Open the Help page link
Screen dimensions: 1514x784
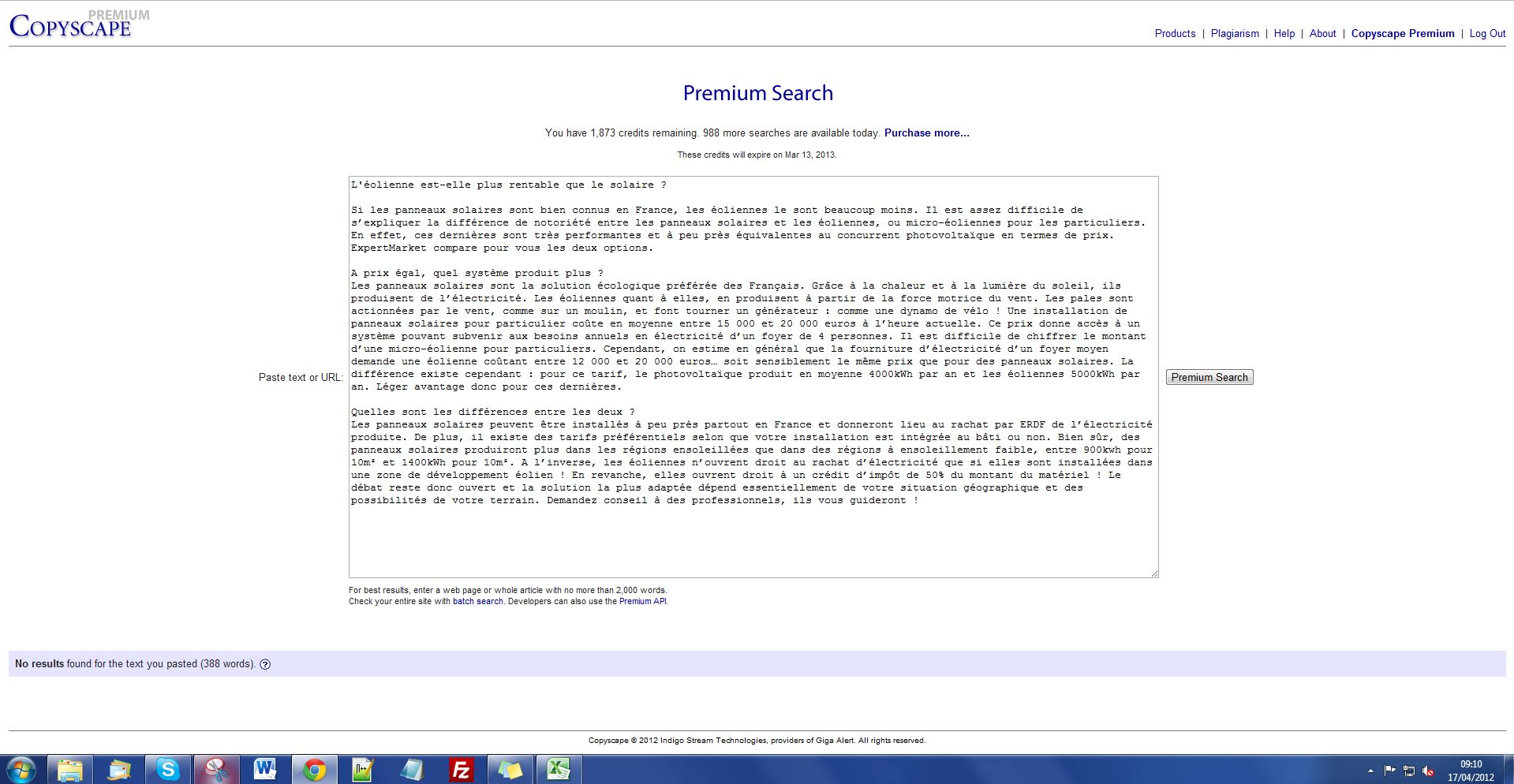tap(1284, 33)
